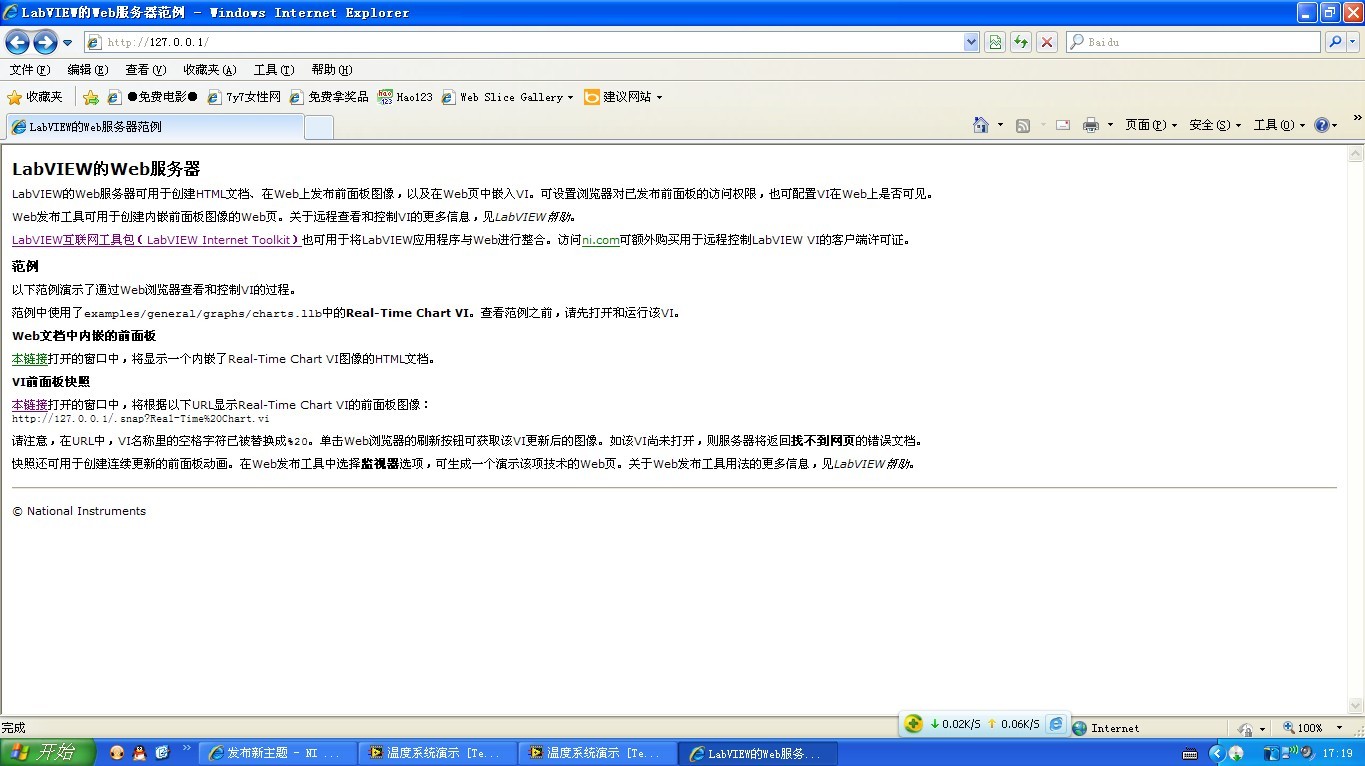Viewport: 1365px width, 766px height.
Task: Open the 7y7女性网 favorites link
Action: (244, 97)
